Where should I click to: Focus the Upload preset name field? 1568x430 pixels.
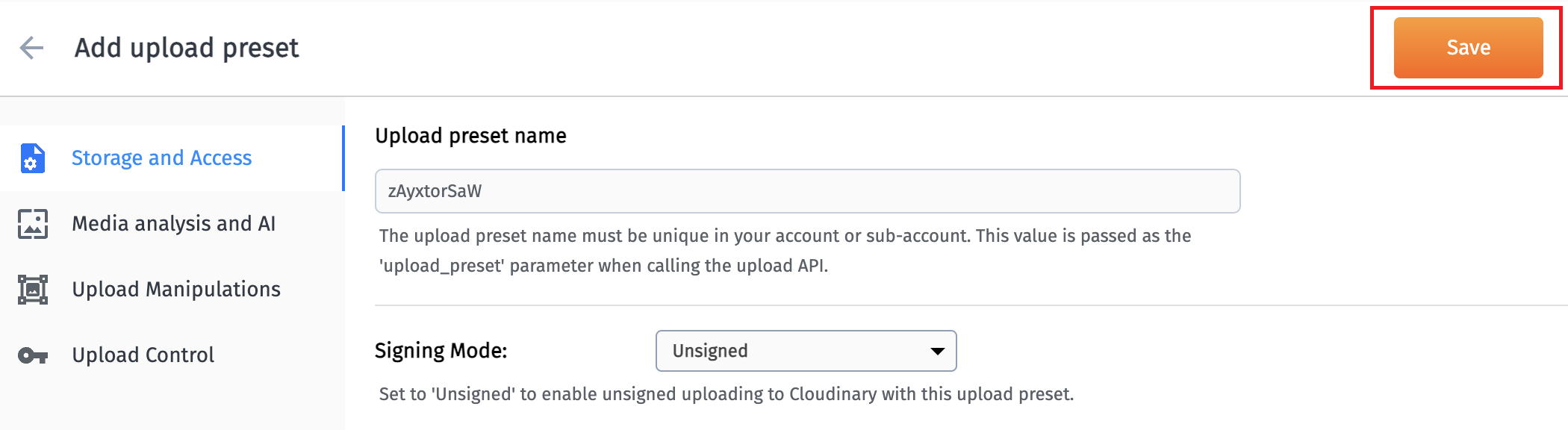(x=807, y=191)
